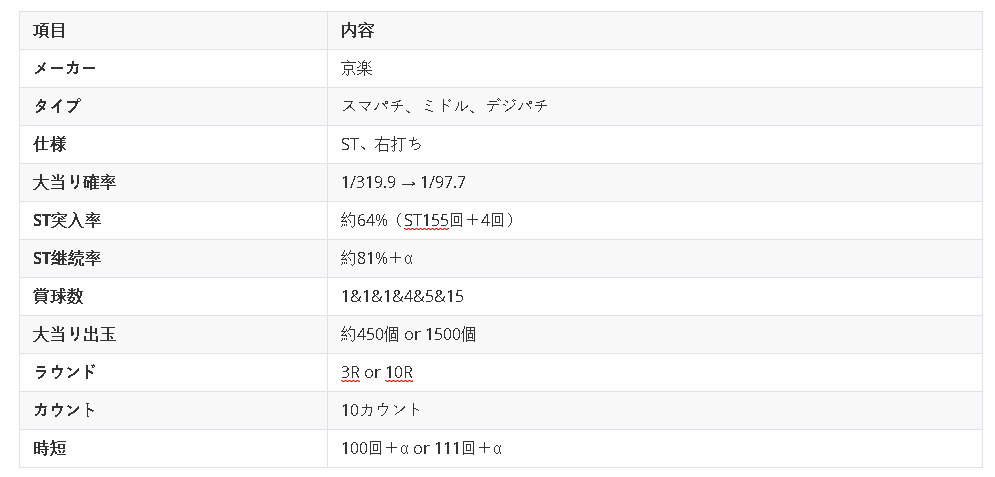This screenshot has height=477, width=995.
Task: Select the ST突入率 row label
Action: (67, 221)
